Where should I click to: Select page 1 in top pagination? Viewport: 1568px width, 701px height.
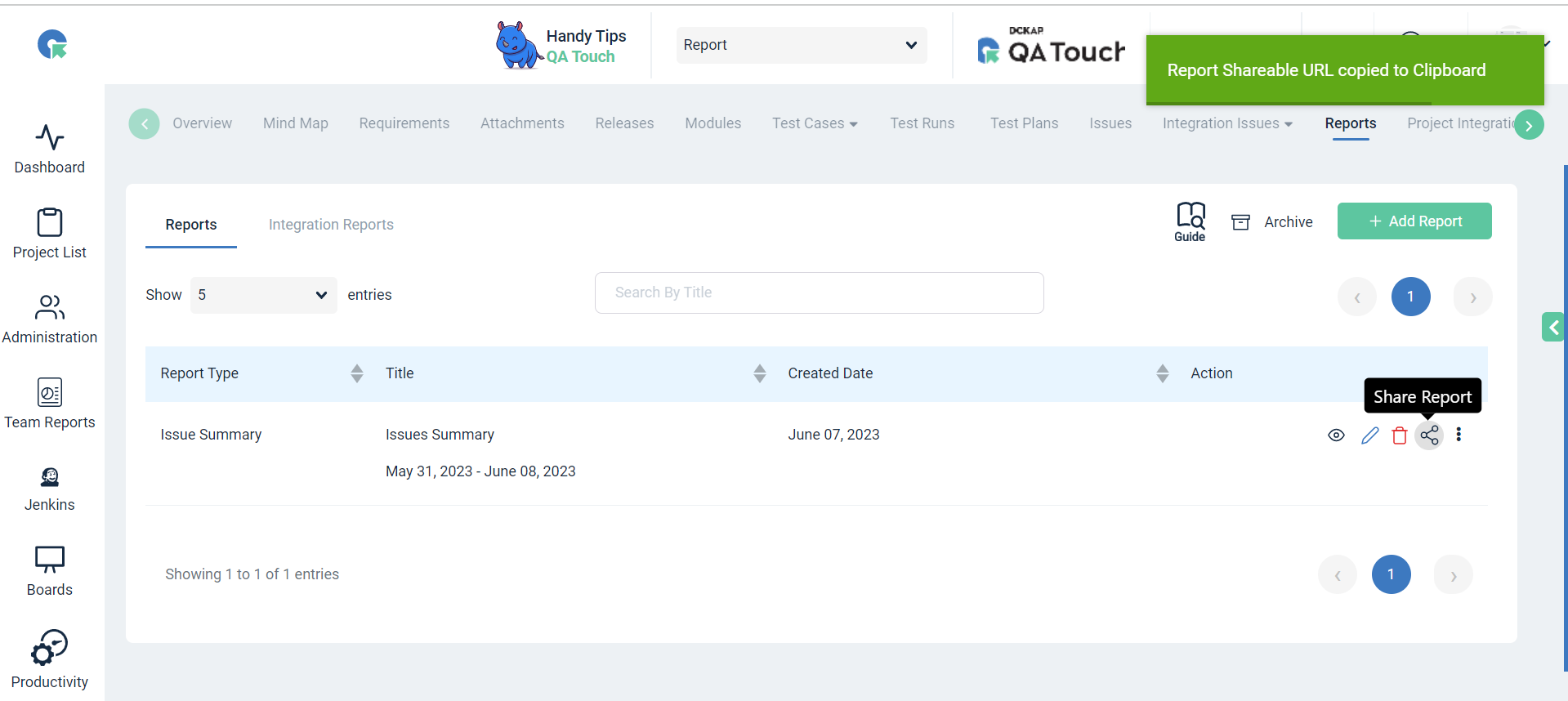(x=1411, y=297)
